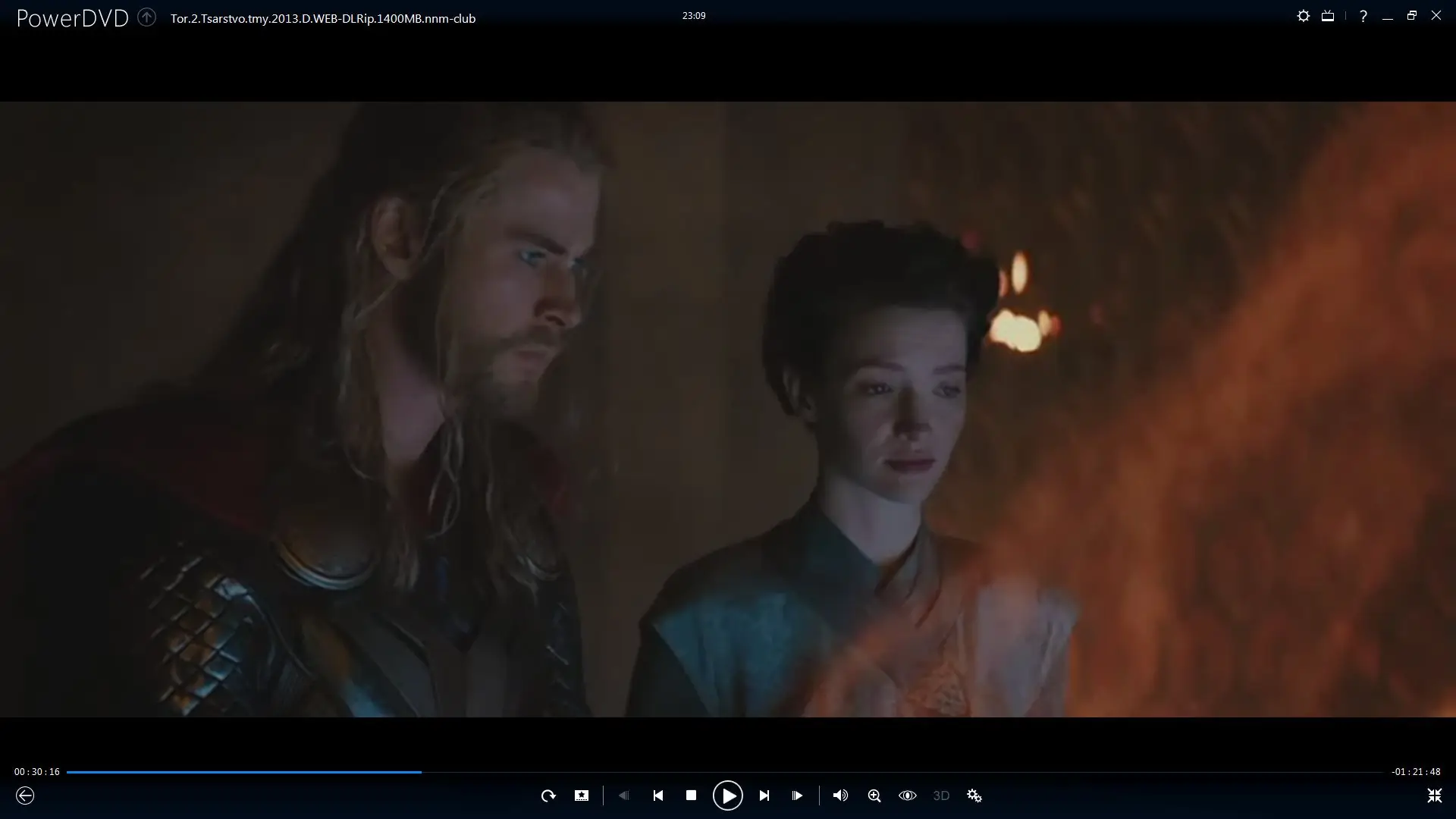This screenshot has height=819, width=1456.
Task: Step forward one frame
Action: [x=797, y=795]
